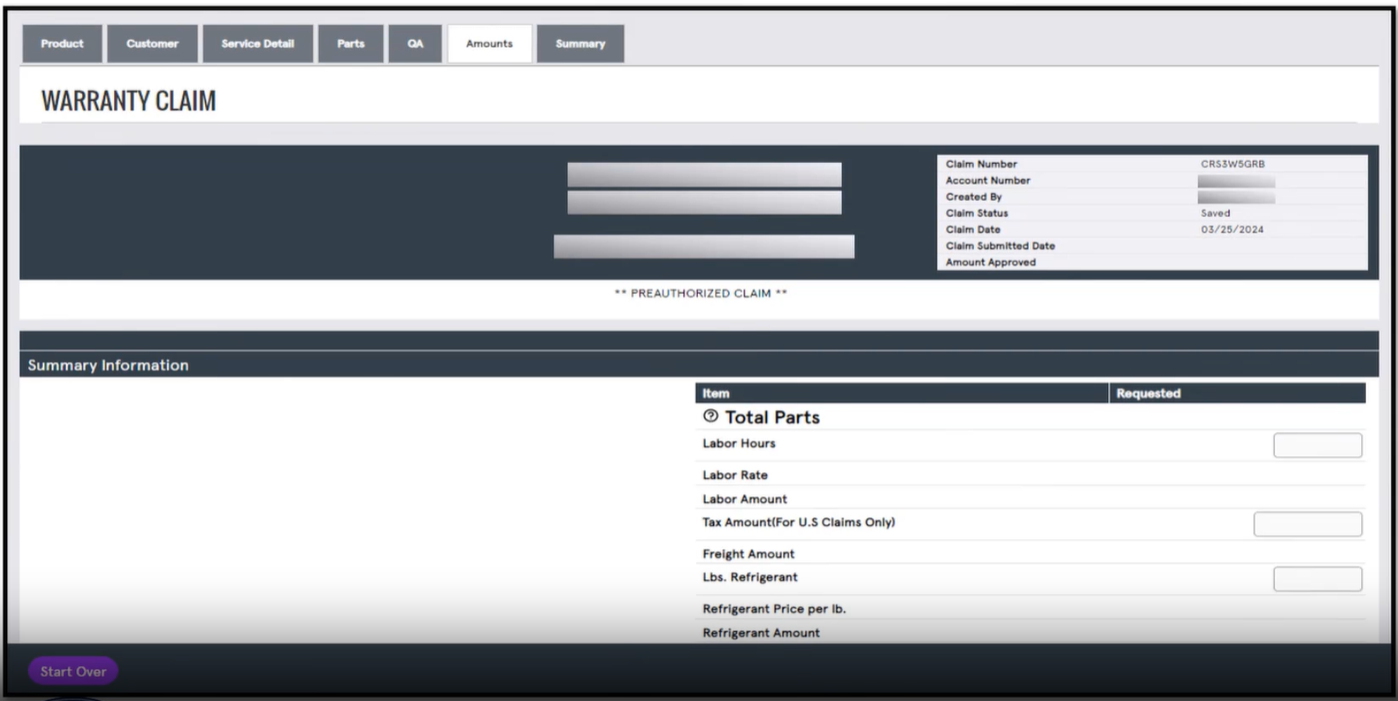Click the Start Over button
Screen dimensions: 1398x701
click(x=72, y=670)
